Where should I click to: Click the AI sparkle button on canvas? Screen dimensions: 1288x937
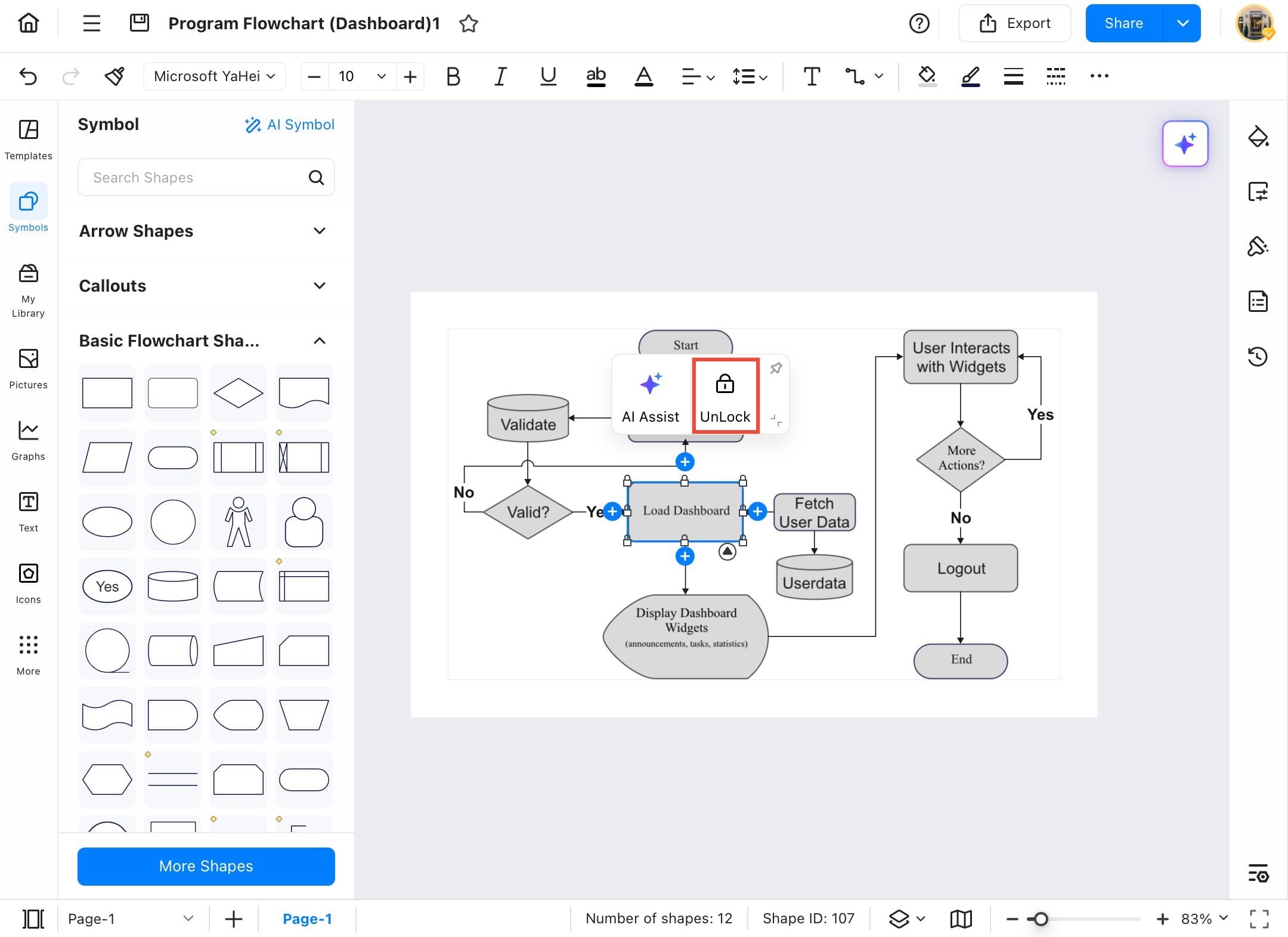1185,144
